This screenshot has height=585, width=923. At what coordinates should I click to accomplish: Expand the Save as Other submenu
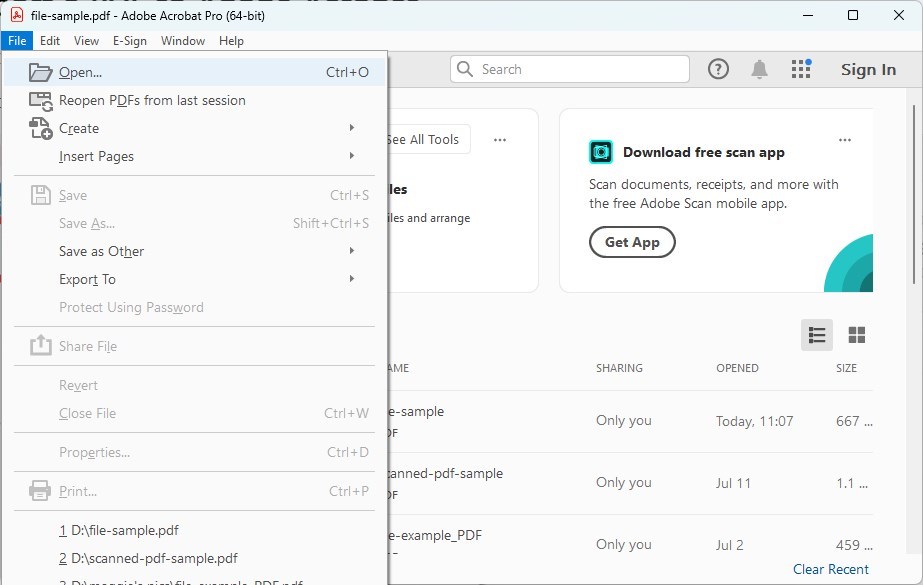(352, 251)
